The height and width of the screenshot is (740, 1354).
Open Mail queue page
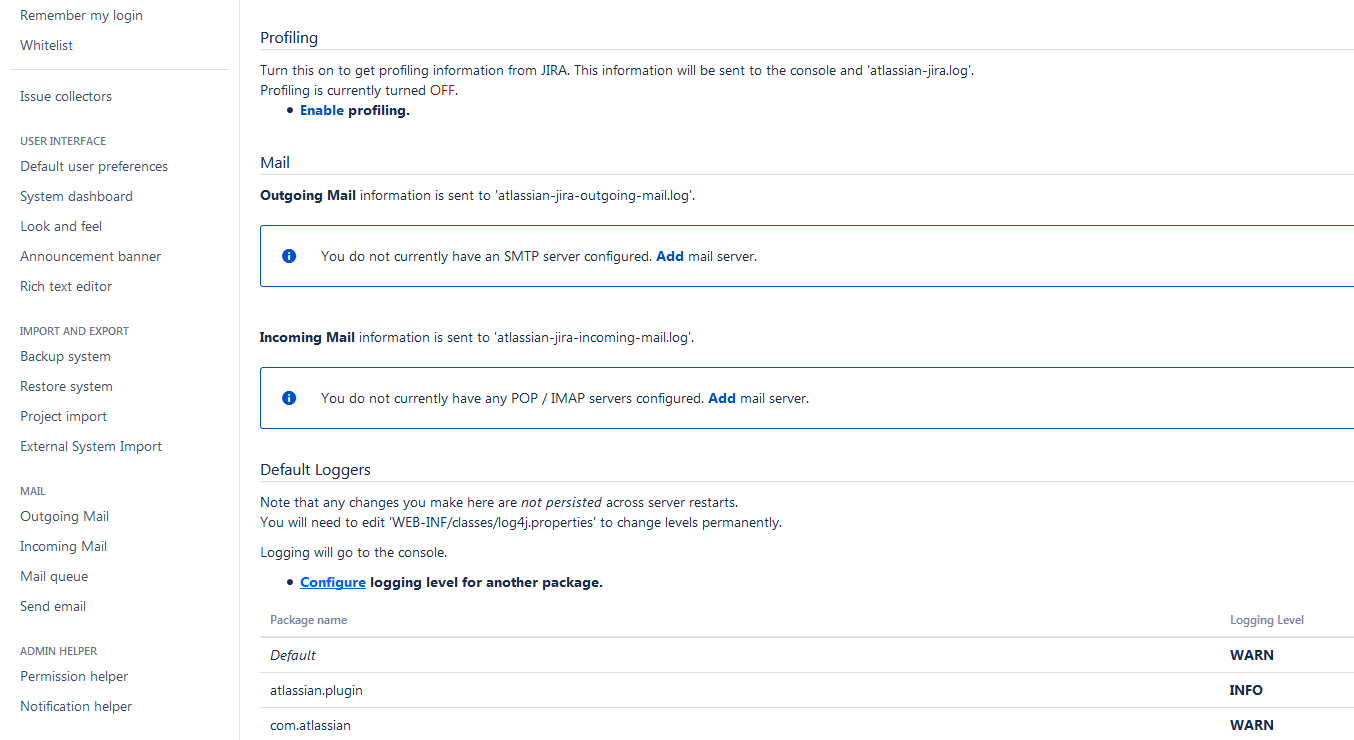[54, 576]
